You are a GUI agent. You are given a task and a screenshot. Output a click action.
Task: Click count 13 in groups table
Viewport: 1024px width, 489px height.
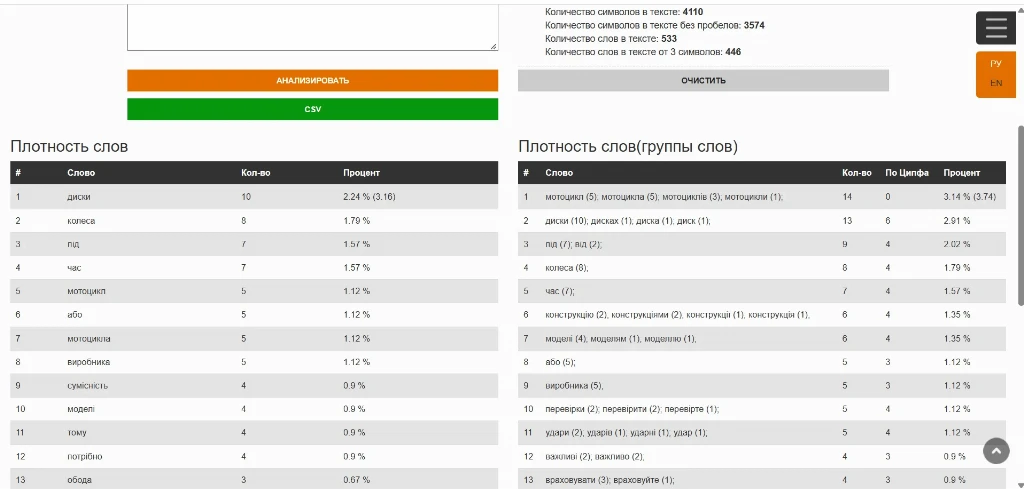pyautogui.click(x=847, y=221)
